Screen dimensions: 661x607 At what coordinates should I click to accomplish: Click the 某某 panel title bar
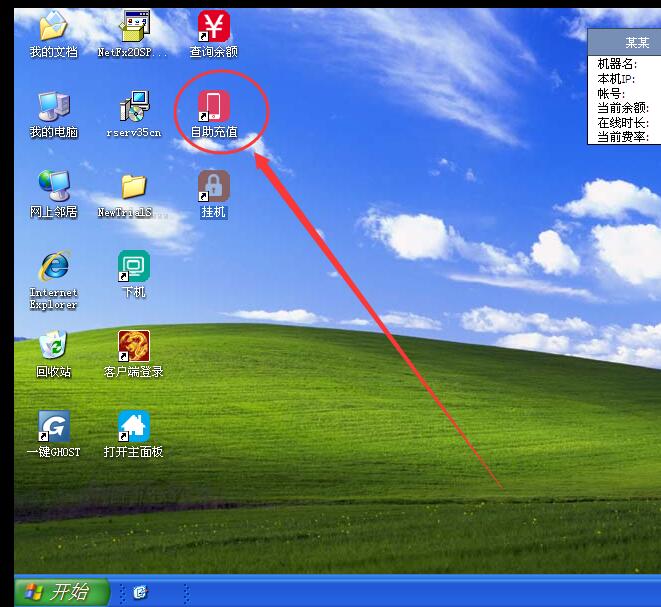[624, 43]
